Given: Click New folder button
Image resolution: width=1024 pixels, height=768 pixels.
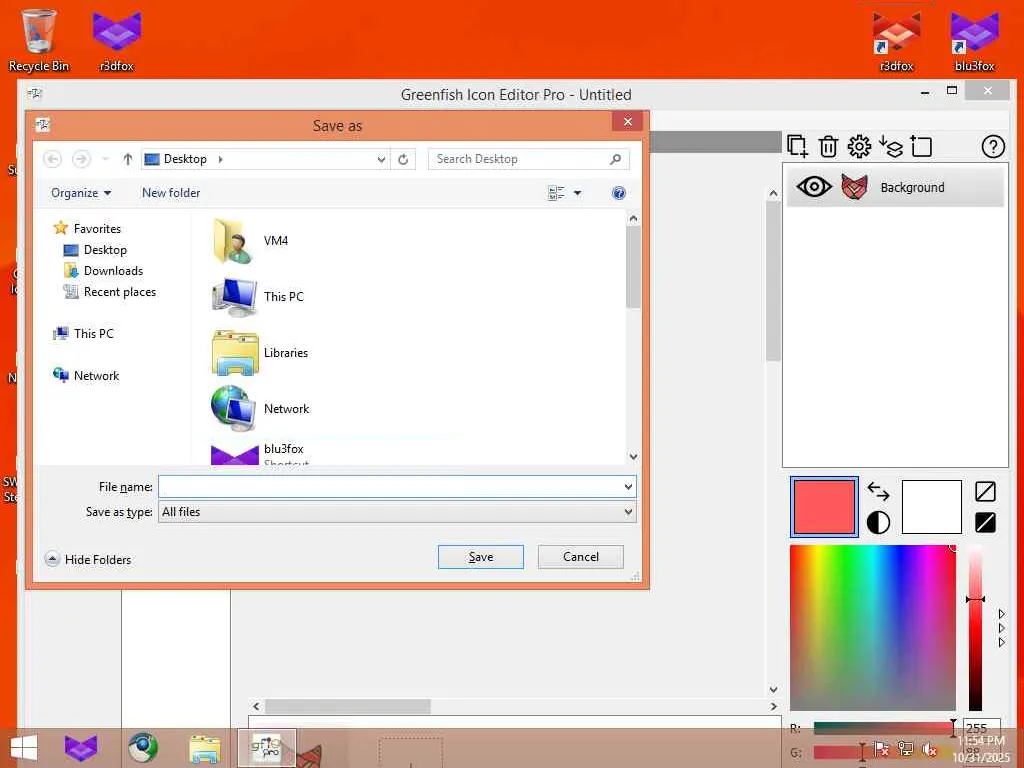Looking at the screenshot, I should (x=171, y=193).
